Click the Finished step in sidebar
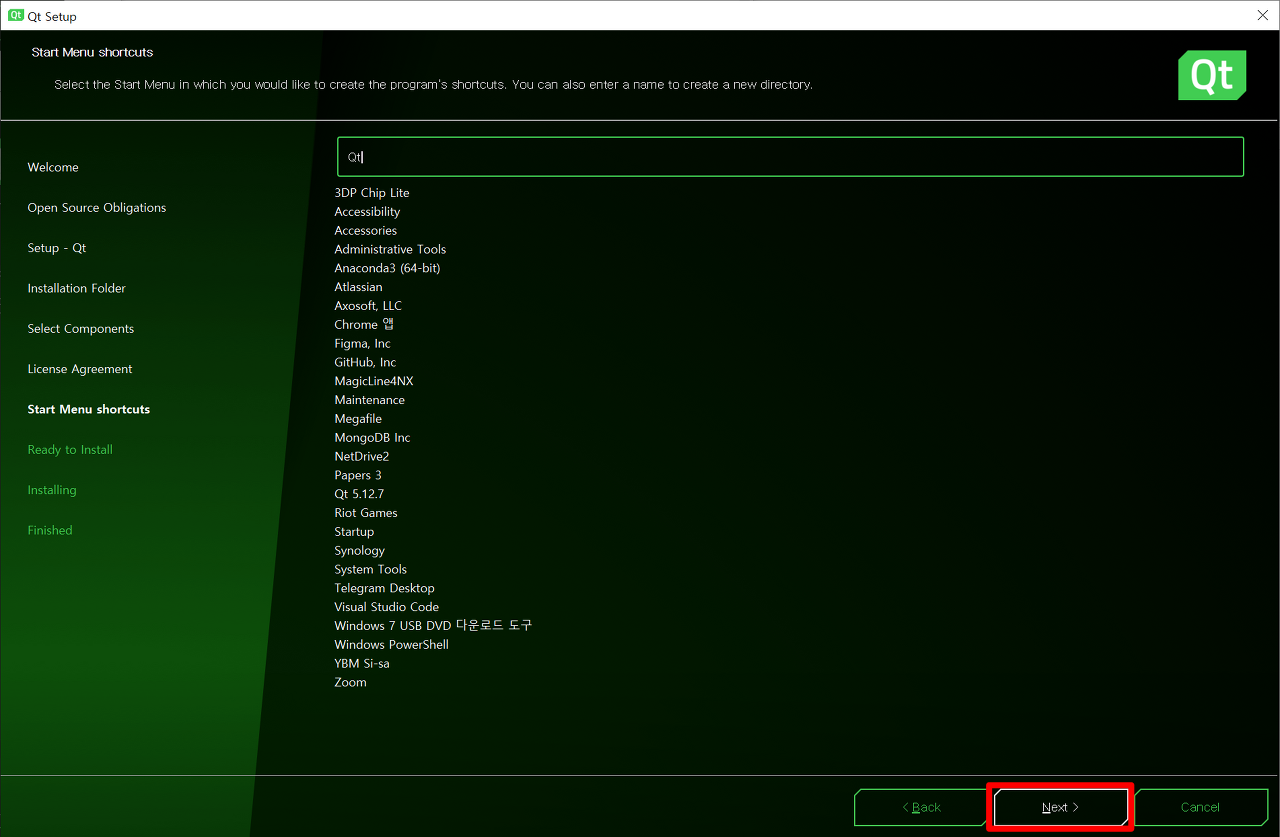The height and width of the screenshot is (837, 1280). click(50, 530)
